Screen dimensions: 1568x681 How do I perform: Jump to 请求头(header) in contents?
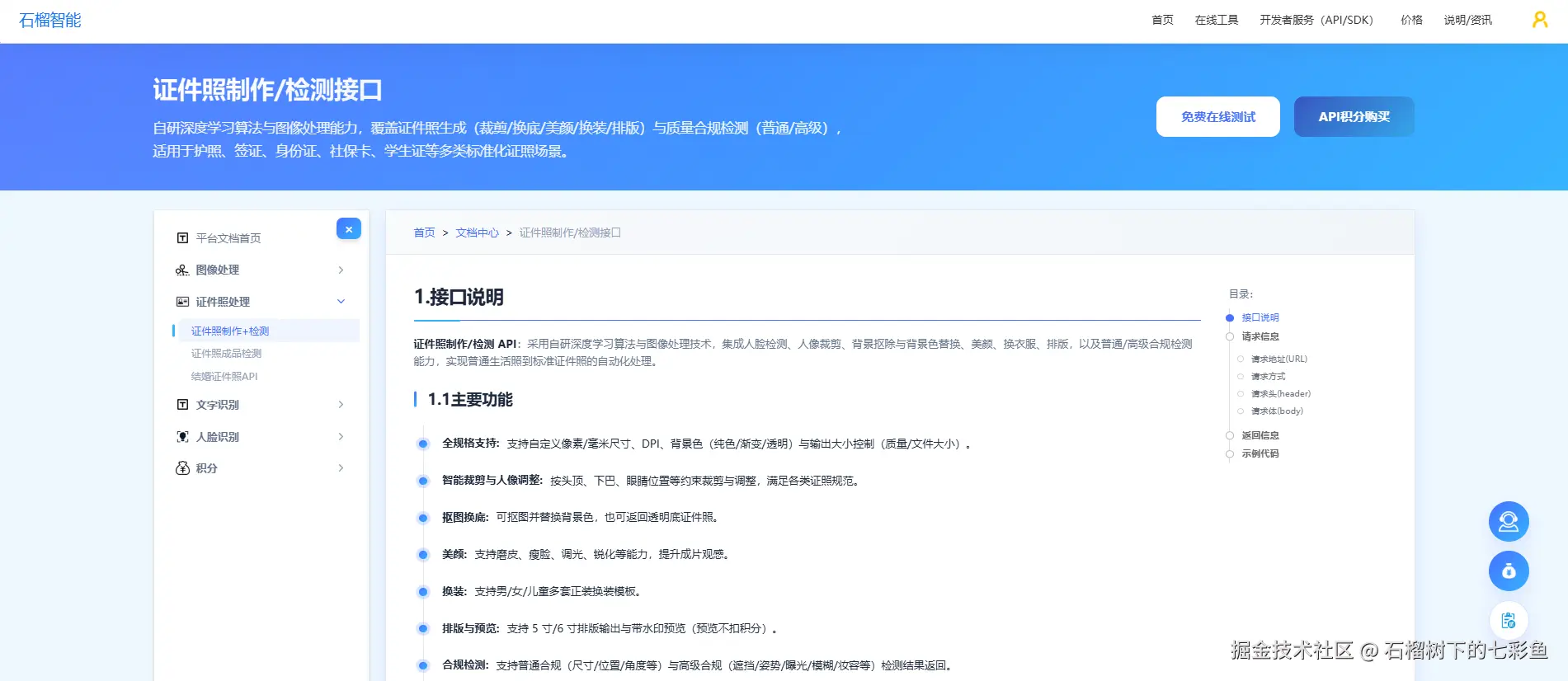tap(1280, 393)
